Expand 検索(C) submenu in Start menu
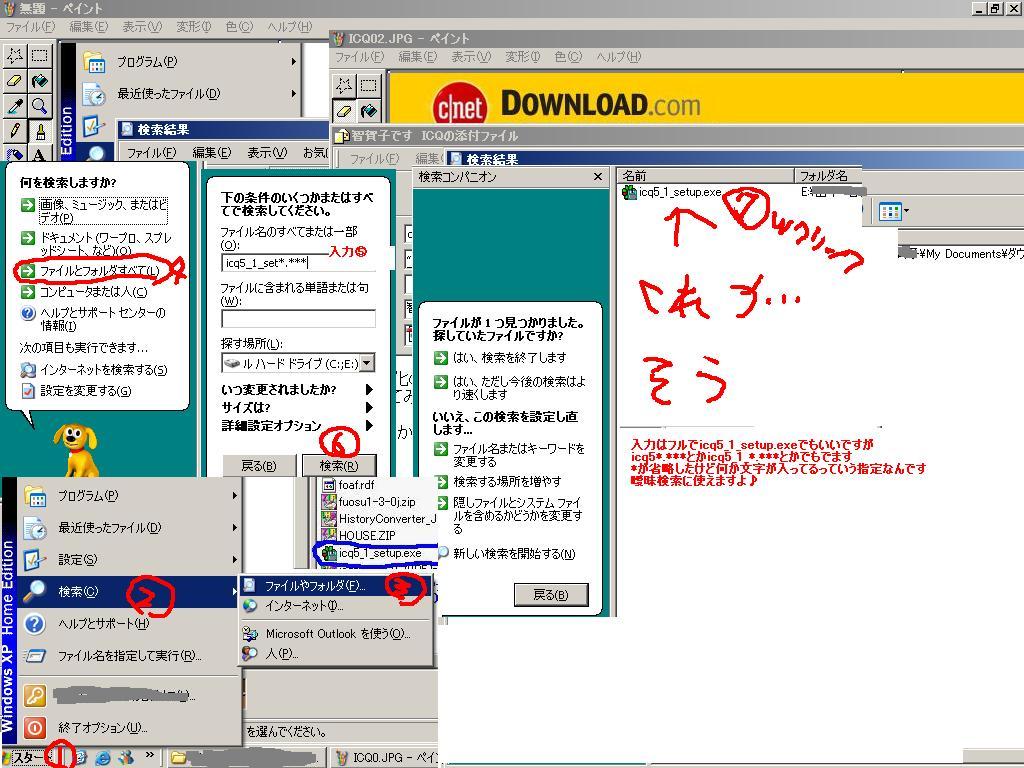This screenshot has width=1024, height=768. tap(234, 592)
